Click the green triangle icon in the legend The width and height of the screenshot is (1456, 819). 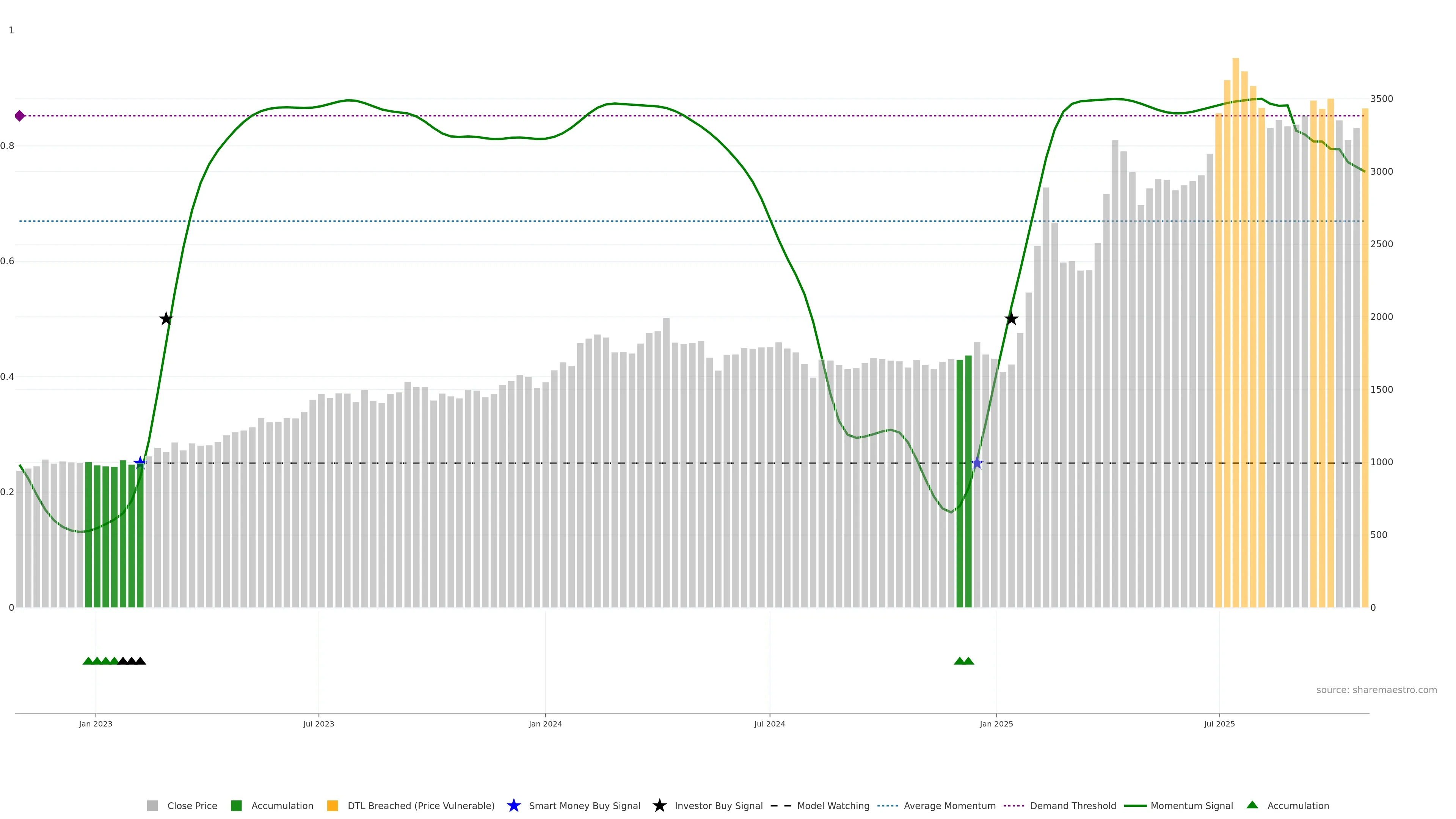(1252, 805)
